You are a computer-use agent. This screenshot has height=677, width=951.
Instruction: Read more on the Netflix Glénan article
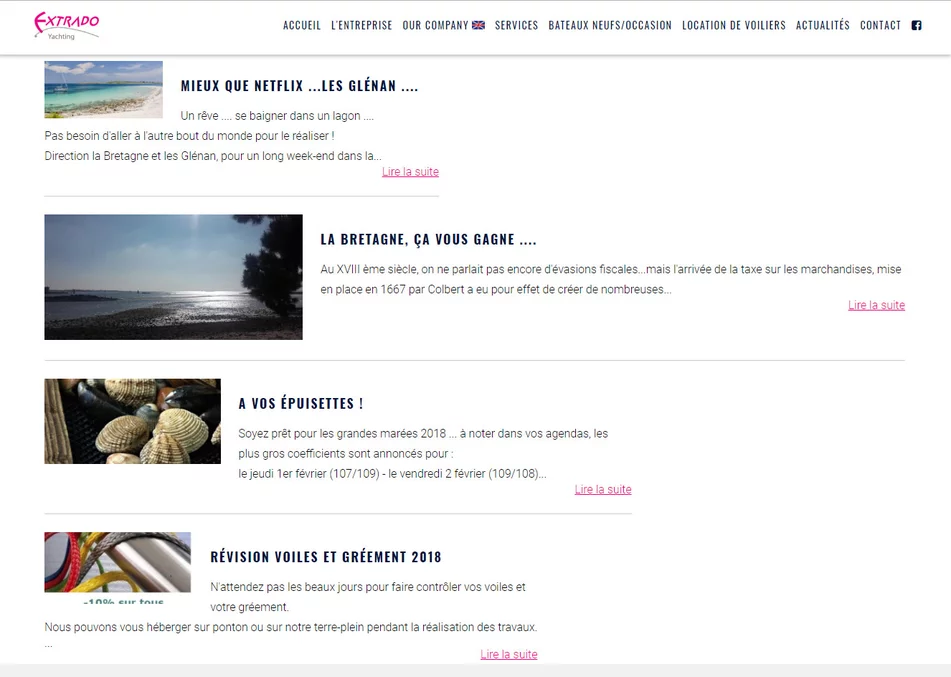coord(410,172)
